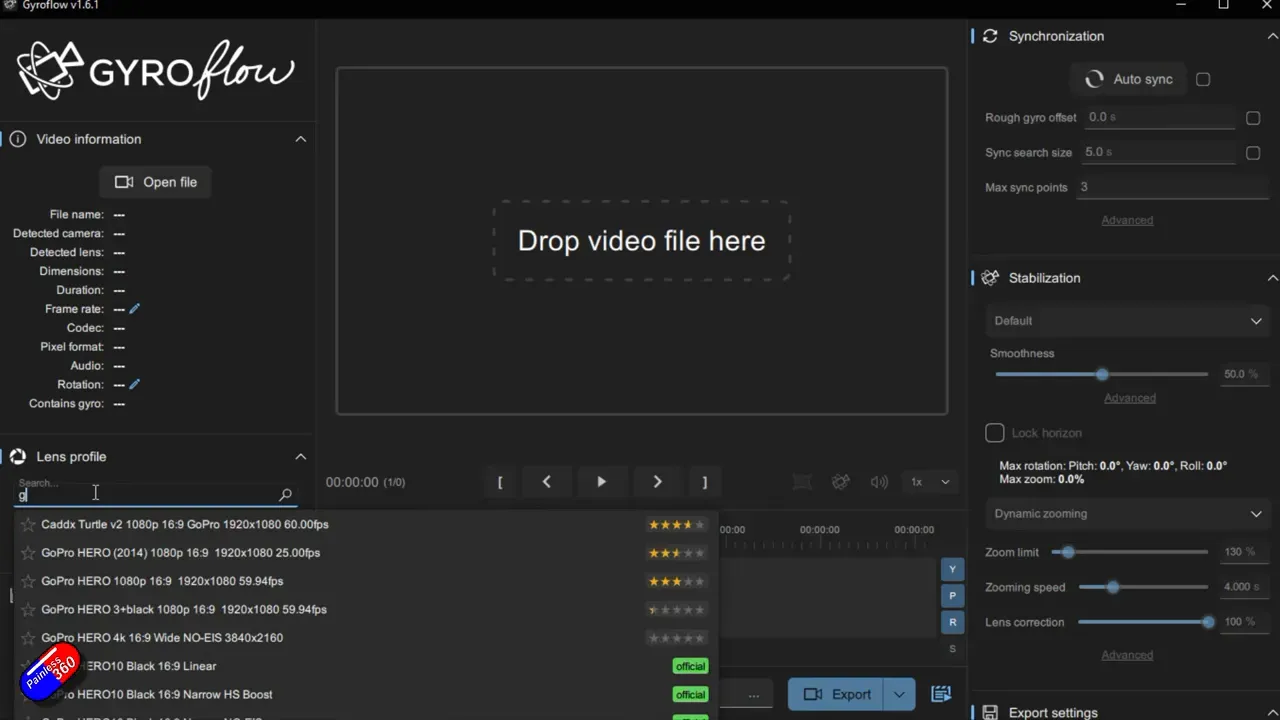Mute audio with speaker icon

[879, 482]
